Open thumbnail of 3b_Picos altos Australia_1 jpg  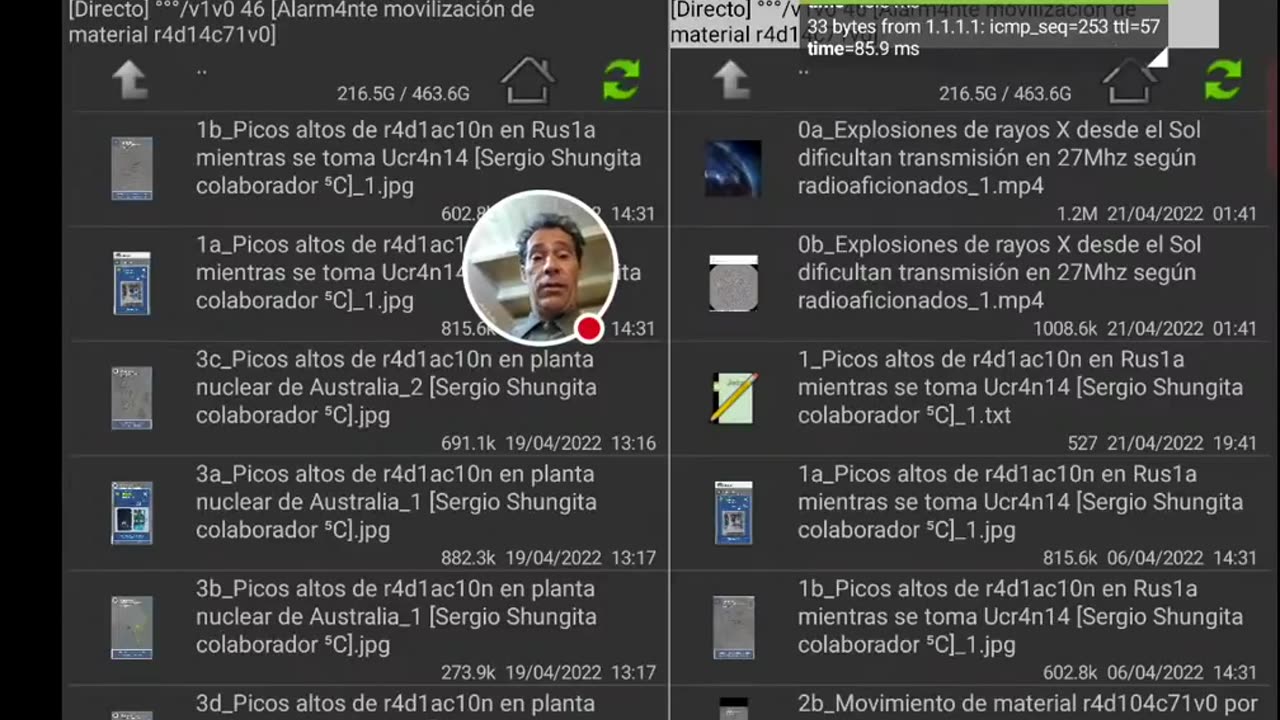click(x=132, y=627)
